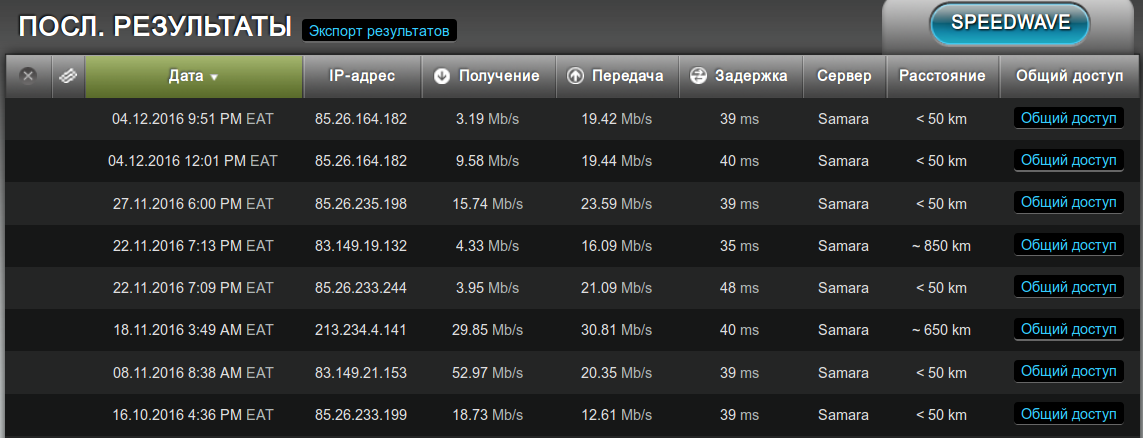Screen dimensions: 1143x438
Task: Share the 04.12.2016 9:51 PM result
Action: pos(1068,118)
